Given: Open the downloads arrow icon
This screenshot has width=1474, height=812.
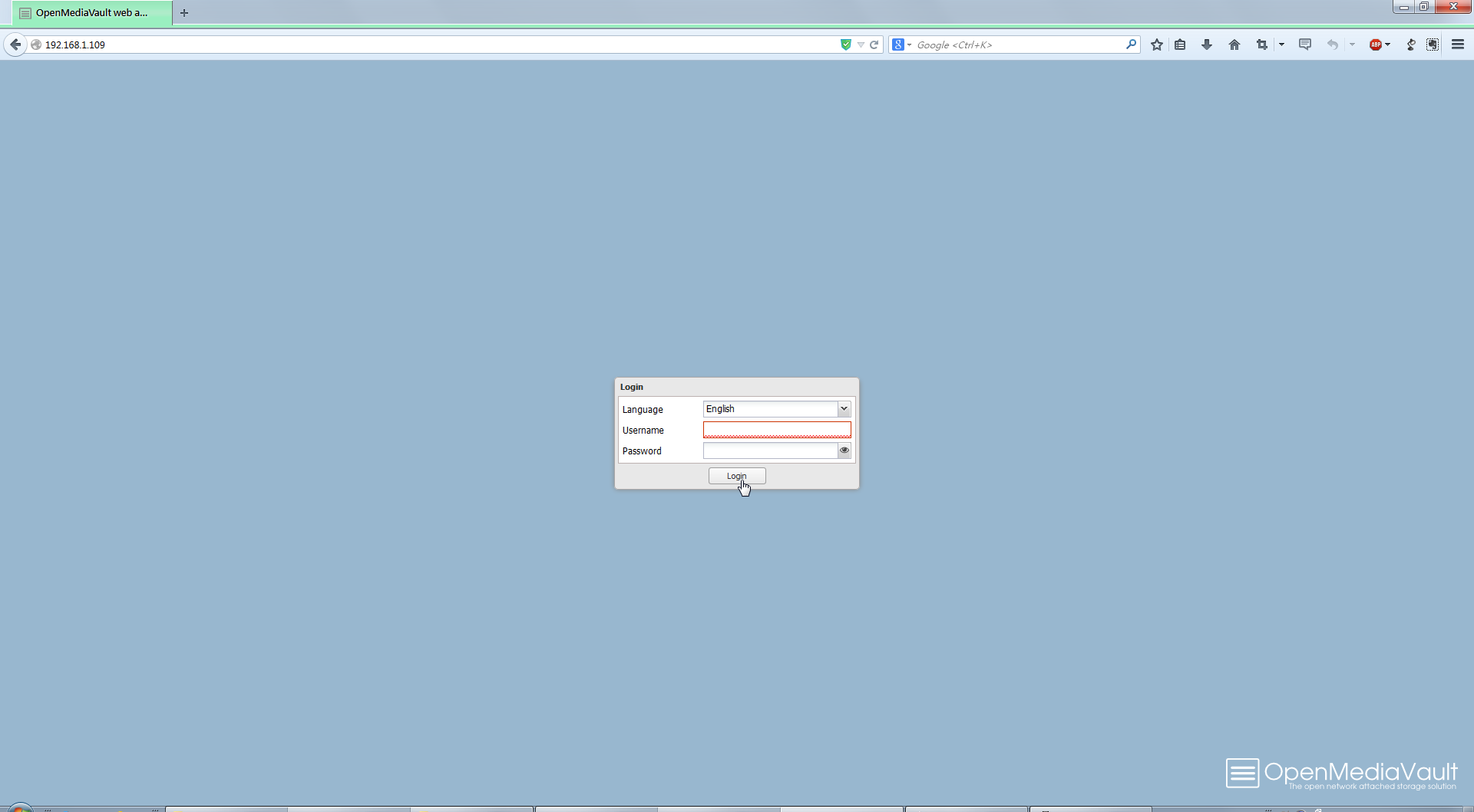Looking at the screenshot, I should (1207, 45).
